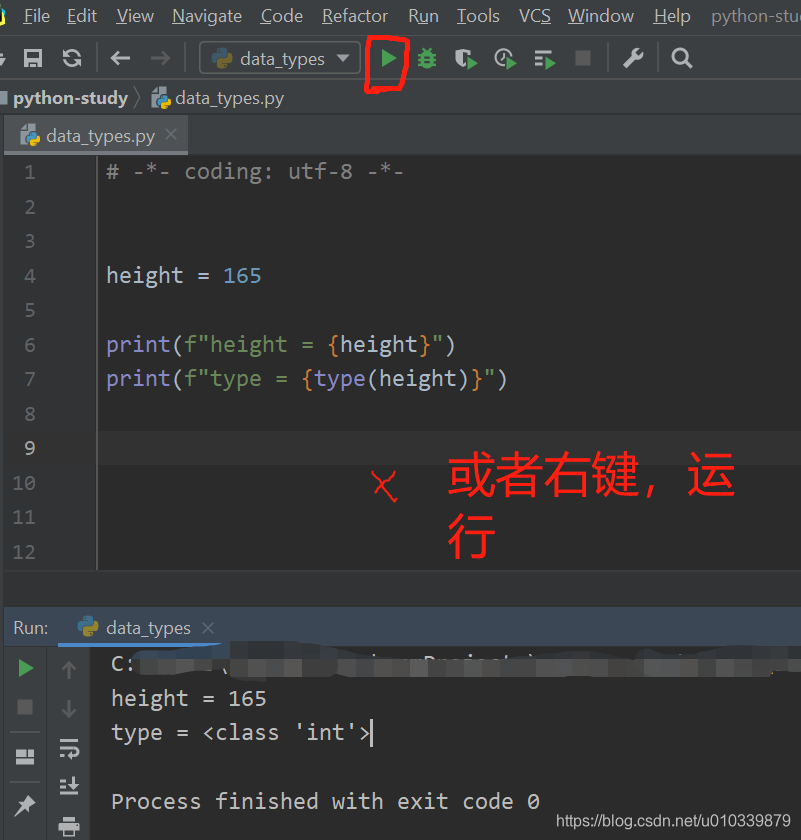Rerun the program from the Run panel
Viewport: 801px width, 840px height.
[26, 669]
